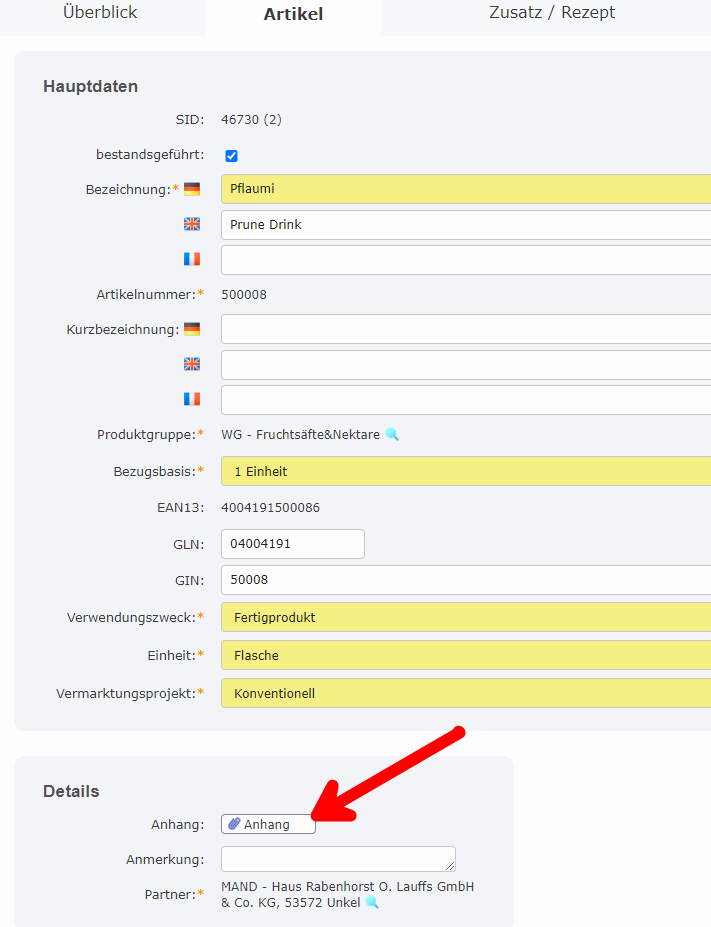The width and height of the screenshot is (711, 927).
Task: Click the German flag icon next to Kurzbezeichnung
Action: click(192, 329)
